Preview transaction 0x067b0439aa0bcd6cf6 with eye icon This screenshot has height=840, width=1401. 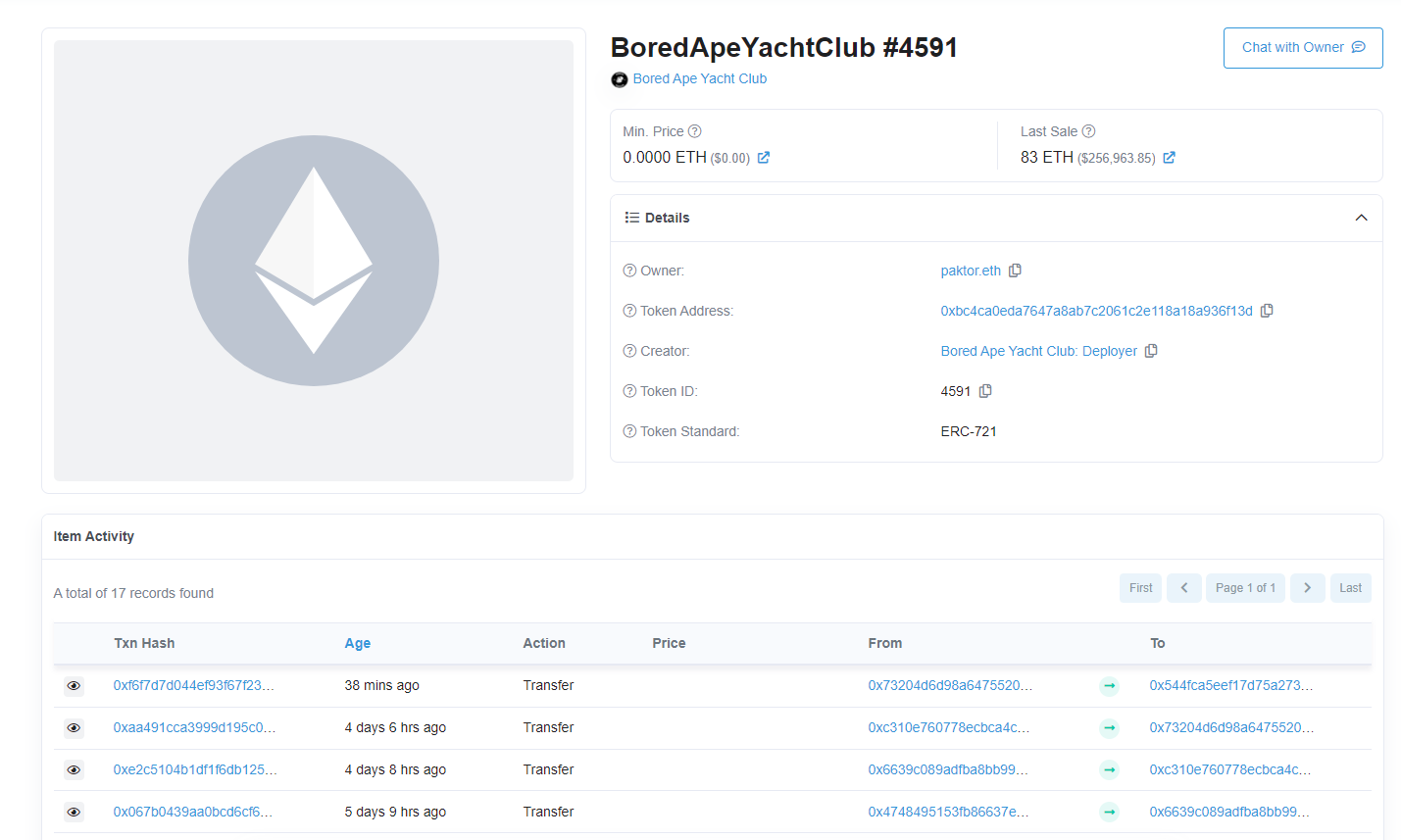pos(74,812)
